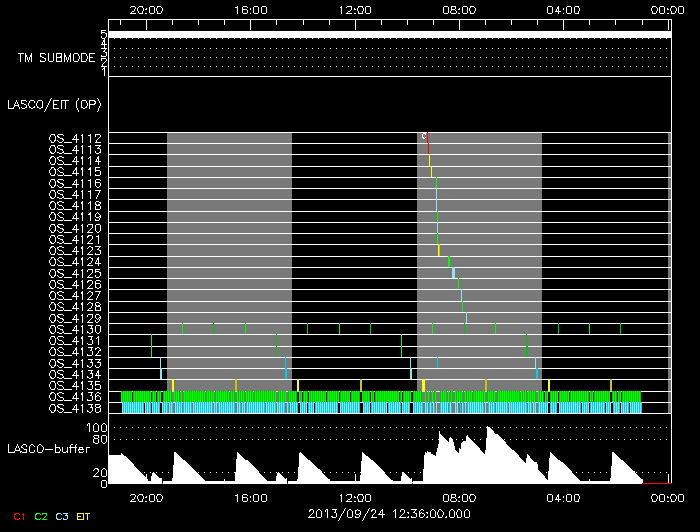Select the OS_4138 row label
The image size is (700, 532).
75,408
